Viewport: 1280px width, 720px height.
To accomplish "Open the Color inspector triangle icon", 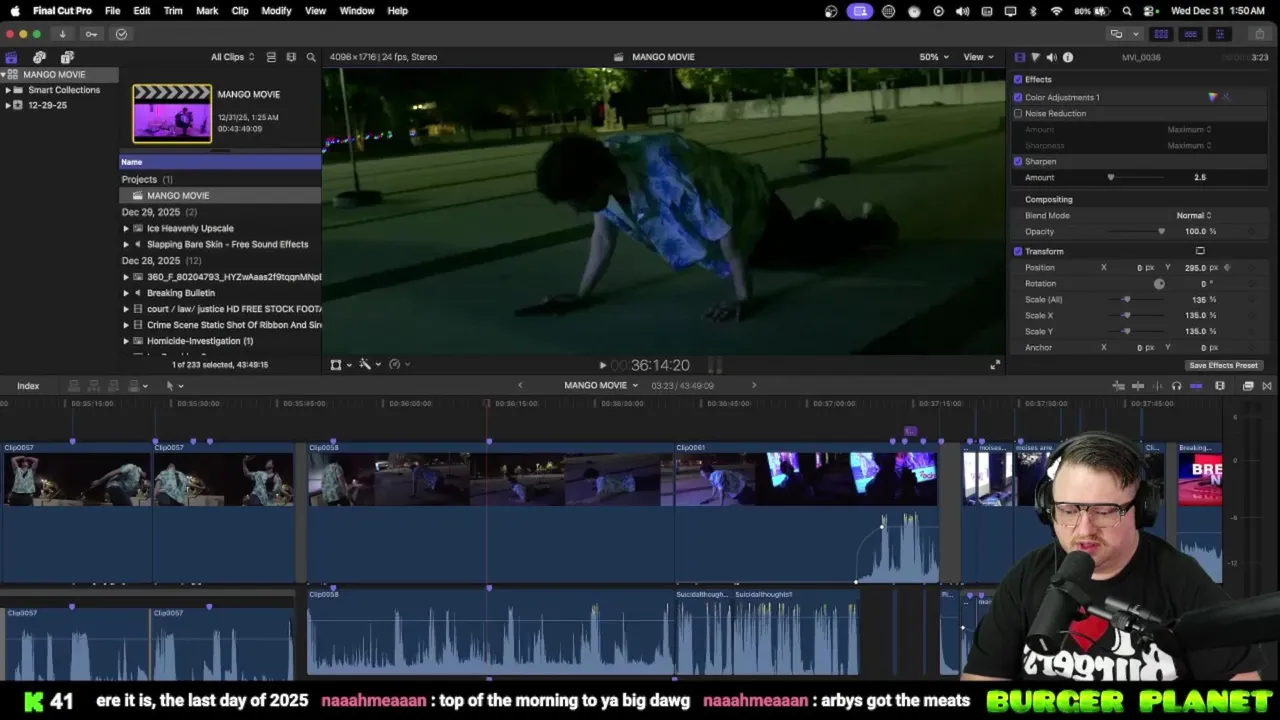I will coord(1035,57).
